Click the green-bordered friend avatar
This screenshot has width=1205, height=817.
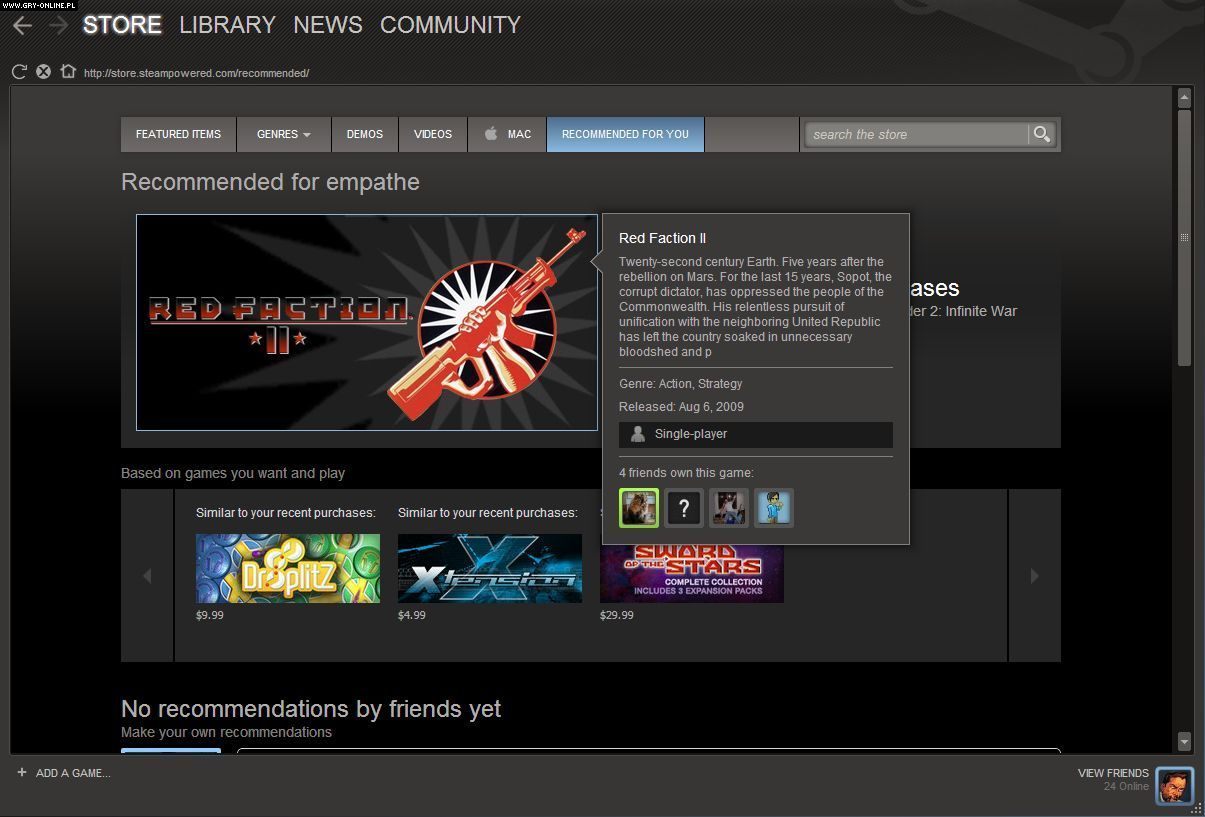pyautogui.click(x=639, y=508)
